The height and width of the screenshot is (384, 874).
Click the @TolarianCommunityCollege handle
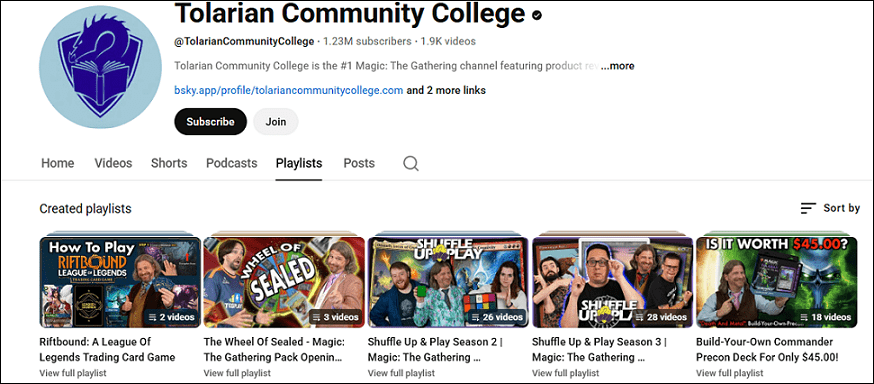244,41
